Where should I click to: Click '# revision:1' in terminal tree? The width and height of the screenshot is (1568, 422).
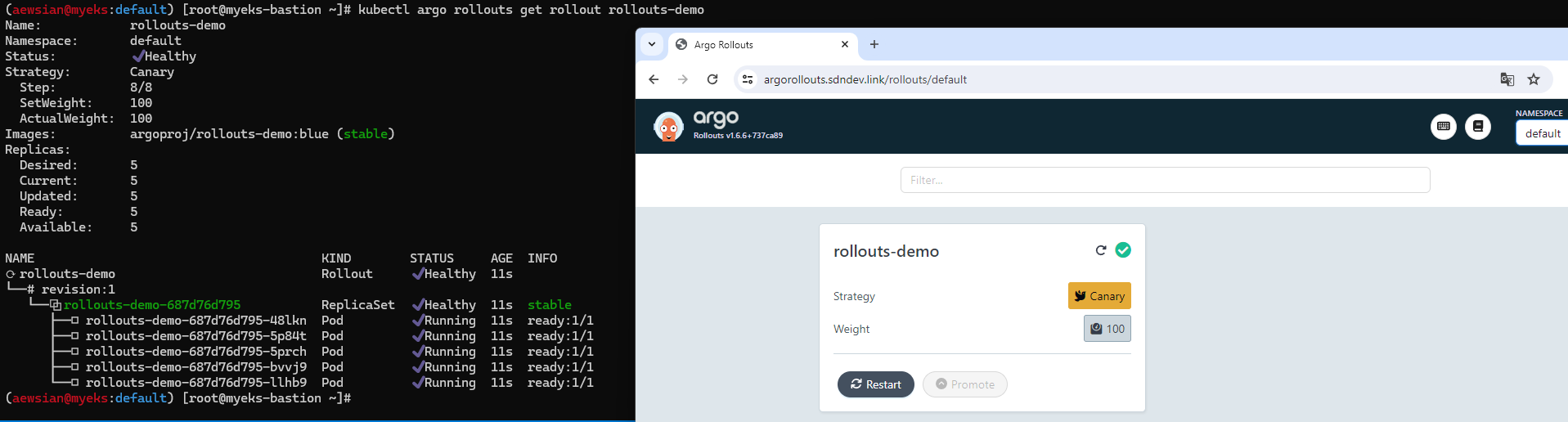point(71,290)
